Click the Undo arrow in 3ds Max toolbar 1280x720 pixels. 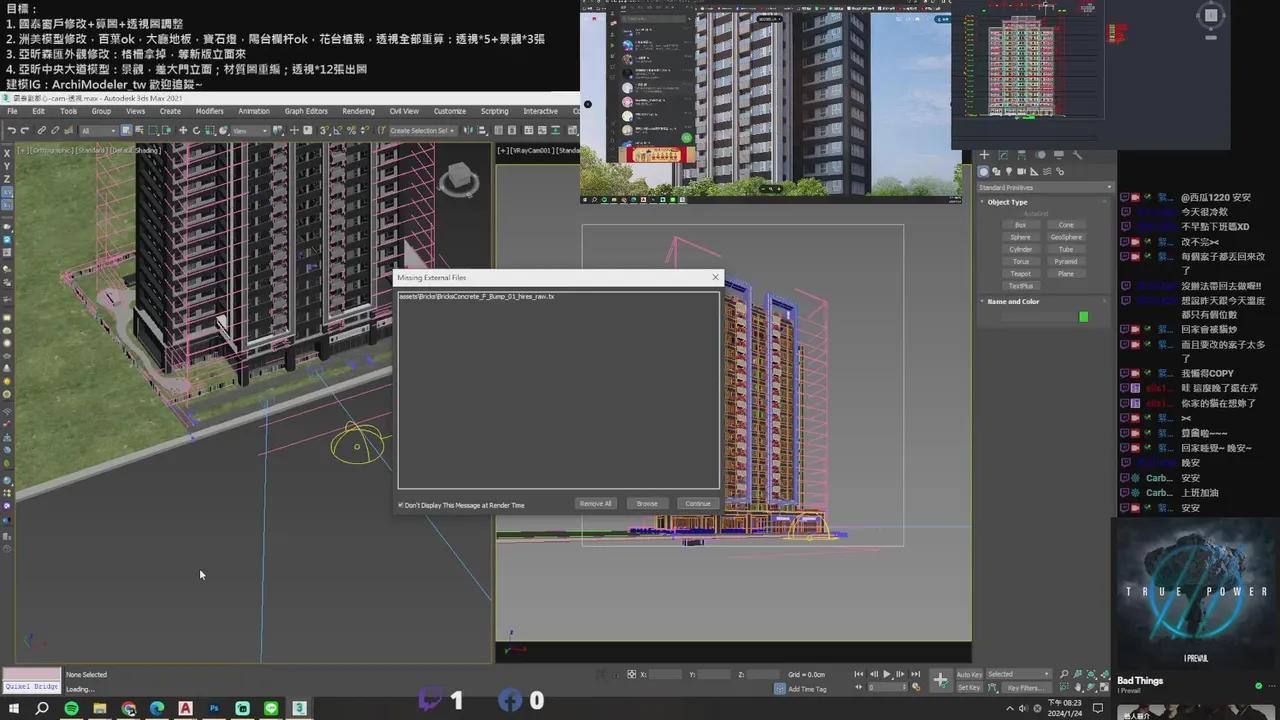coord(12,130)
